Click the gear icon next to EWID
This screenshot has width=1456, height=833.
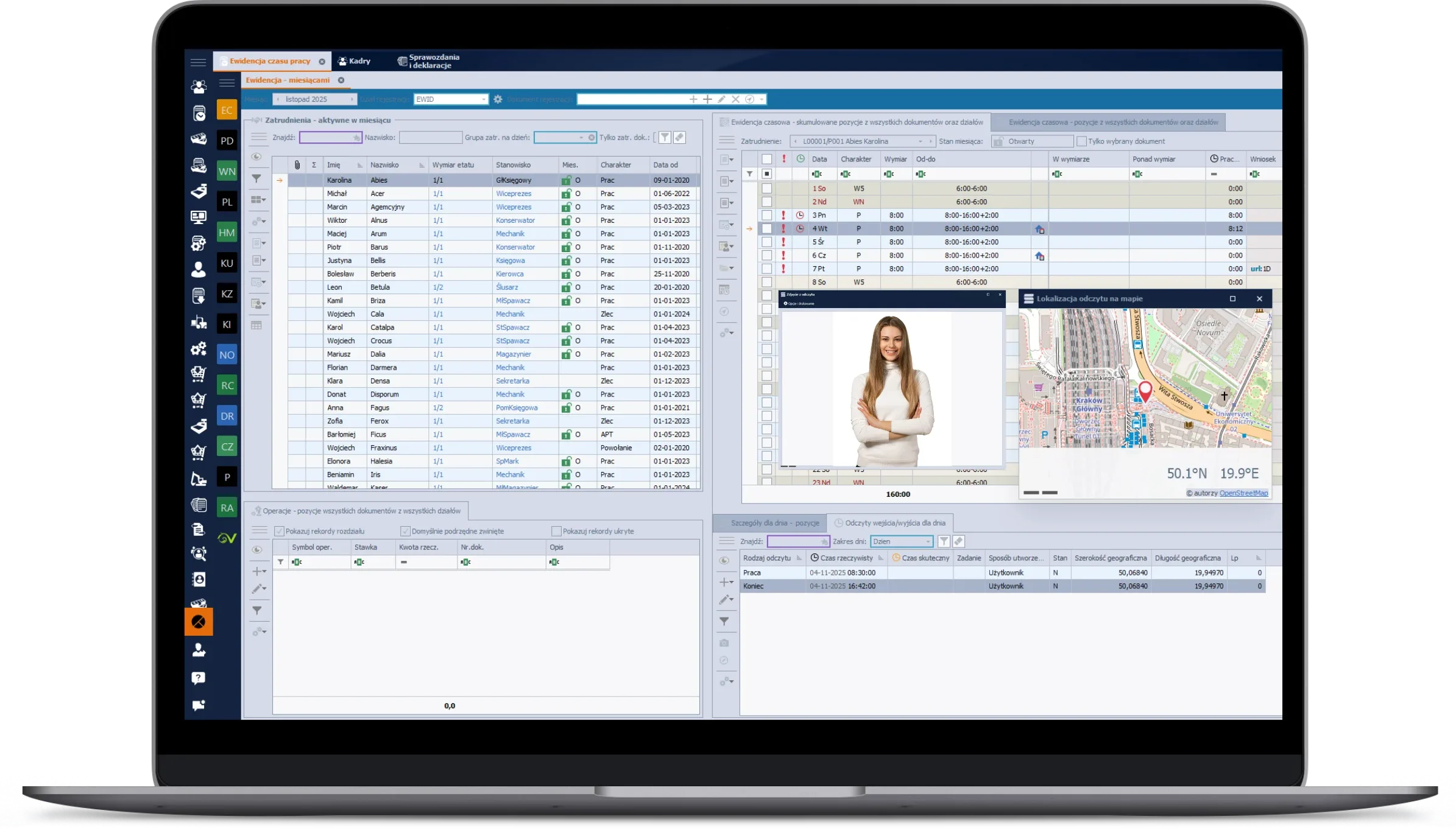coord(498,99)
